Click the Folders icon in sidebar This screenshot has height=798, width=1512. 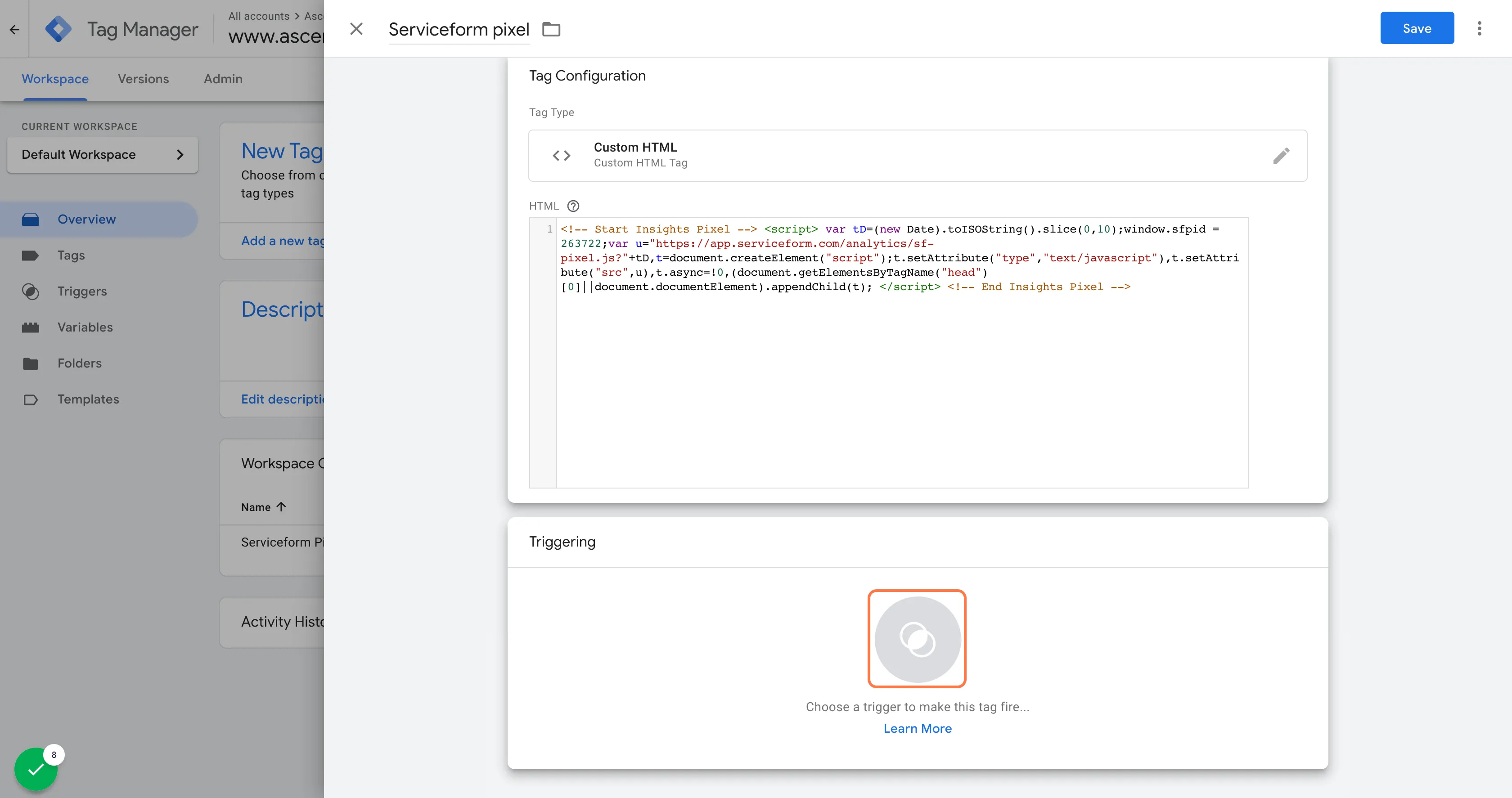coord(30,364)
